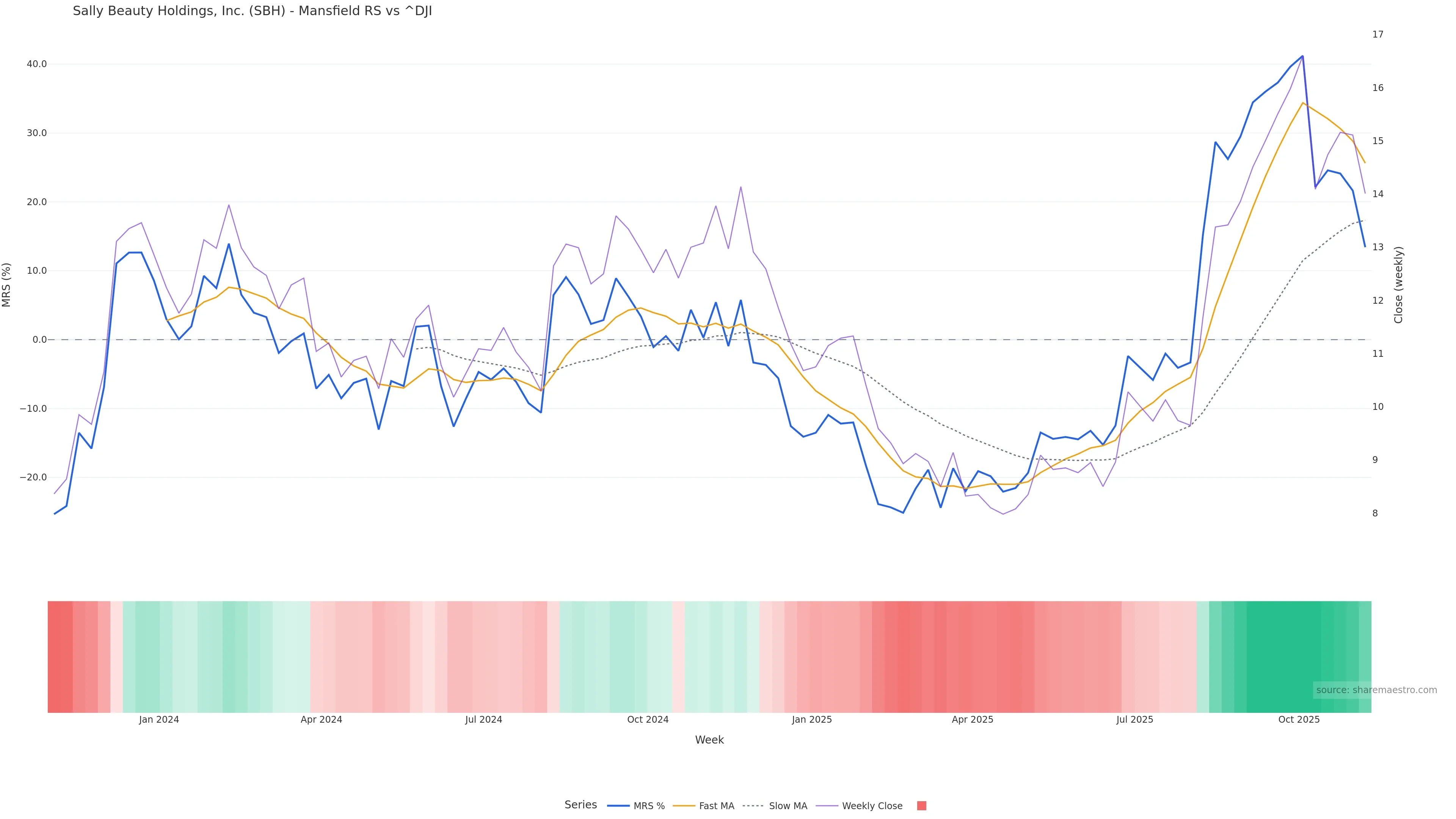The width and height of the screenshot is (1456, 819).
Task: Select the Jul 2024 x-axis tick label
Action: coord(483,720)
